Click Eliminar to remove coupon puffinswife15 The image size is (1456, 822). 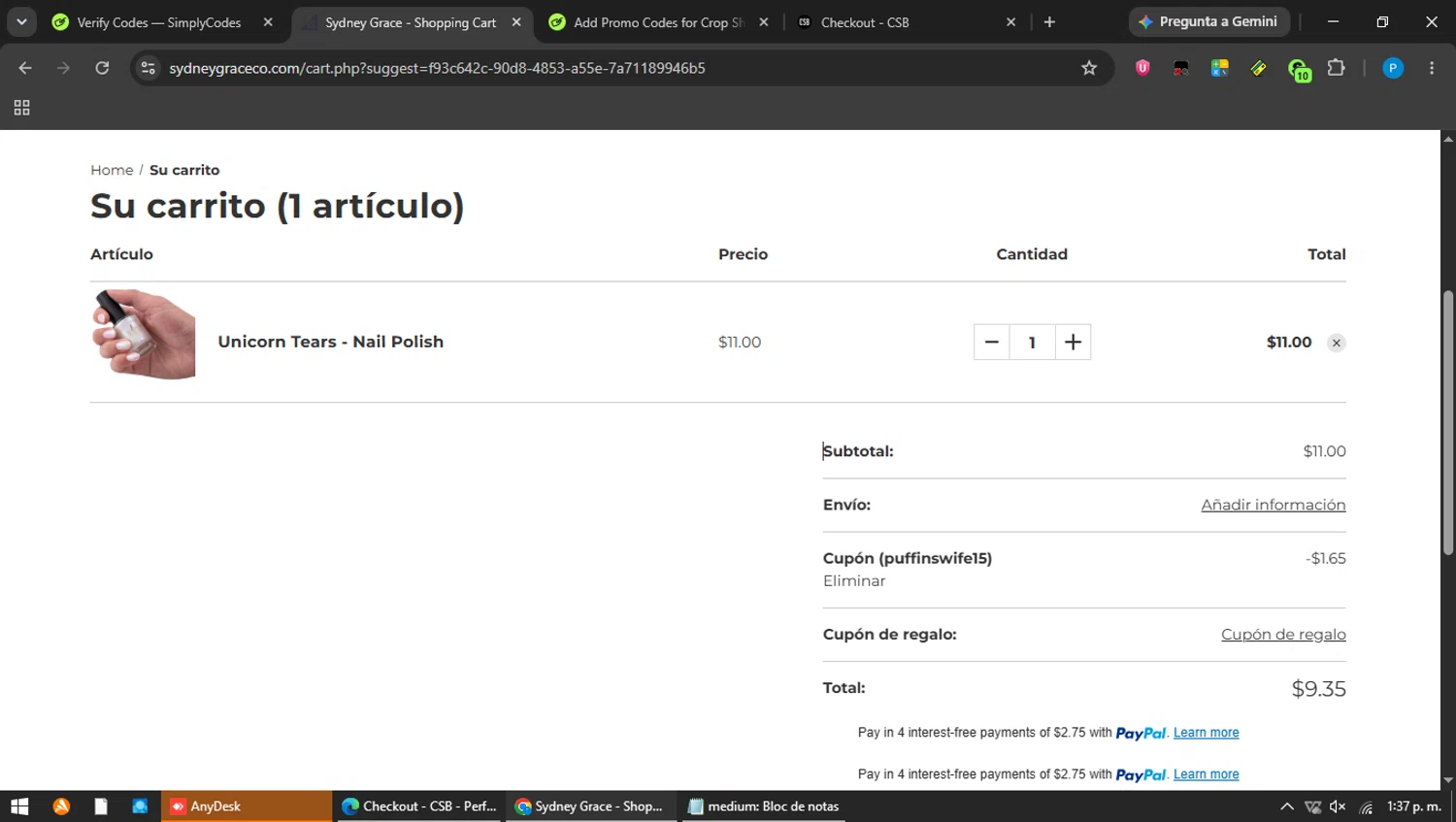[854, 581]
